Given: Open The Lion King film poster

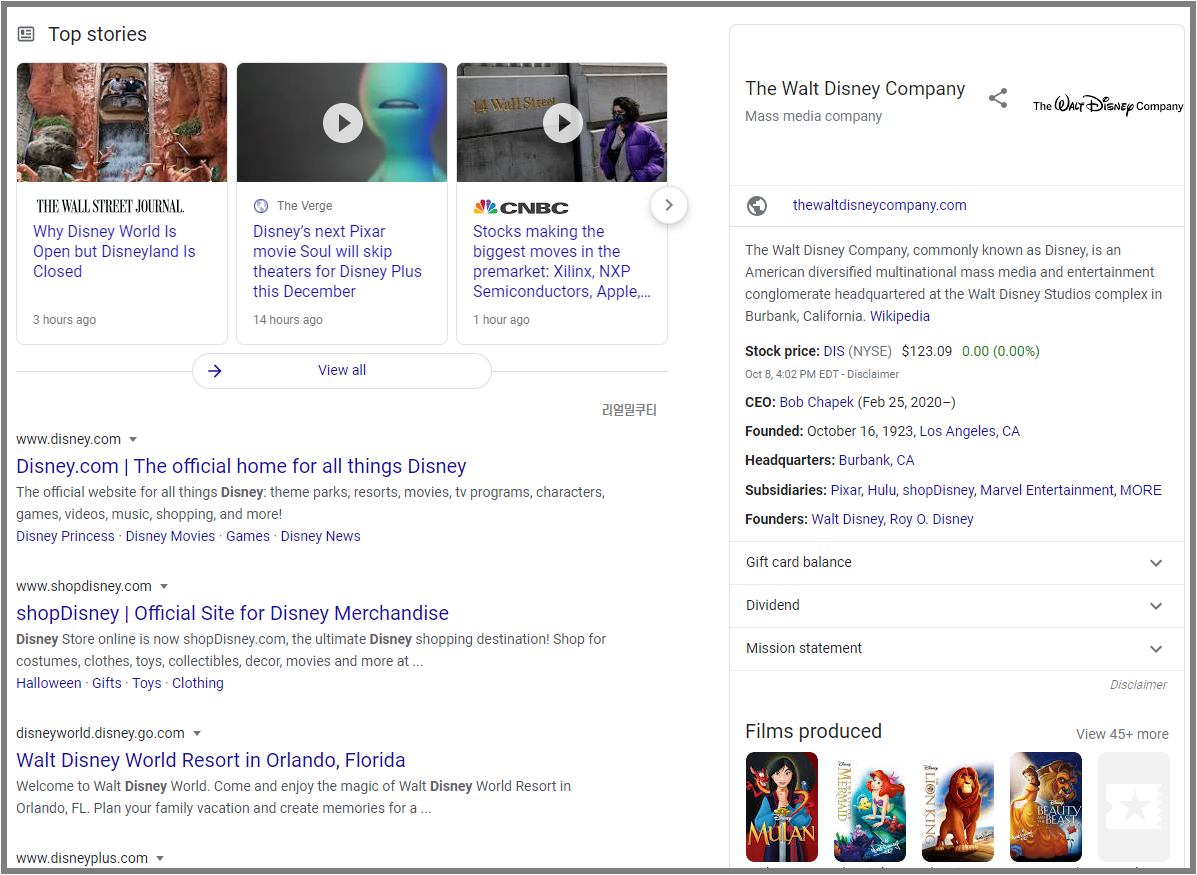Looking at the screenshot, I should [958, 806].
